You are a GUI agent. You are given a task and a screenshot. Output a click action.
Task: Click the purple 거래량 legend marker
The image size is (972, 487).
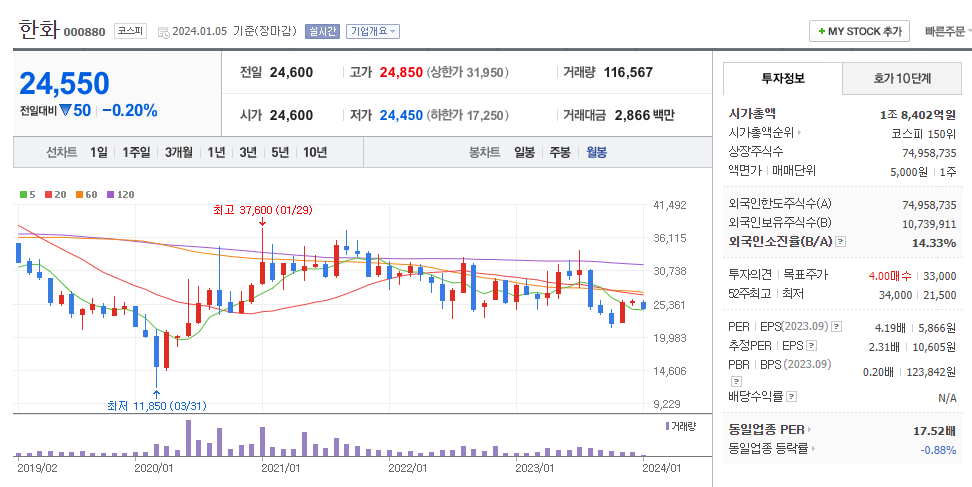point(668,426)
